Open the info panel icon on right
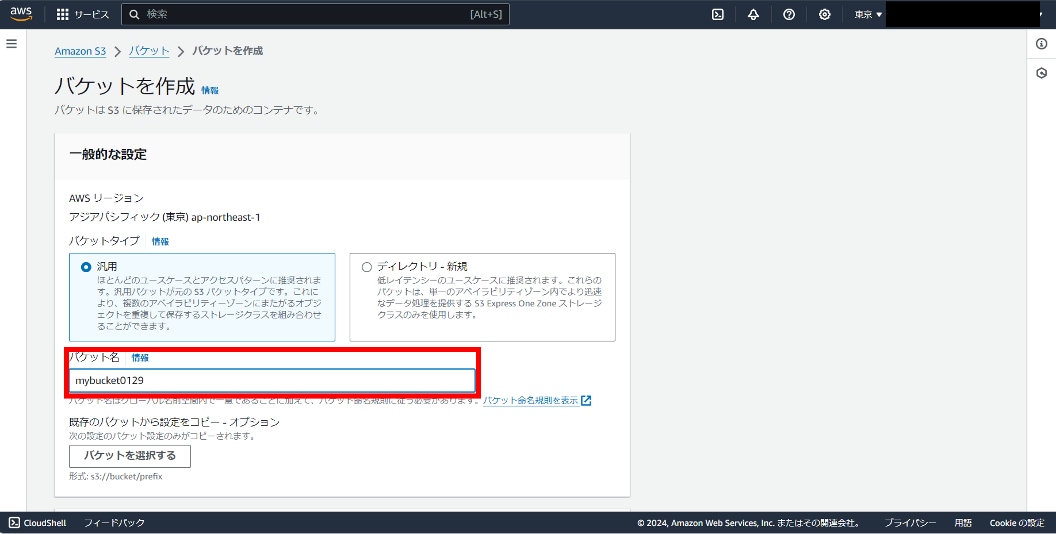Screen dimensions: 1056x534 tap(1041, 44)
